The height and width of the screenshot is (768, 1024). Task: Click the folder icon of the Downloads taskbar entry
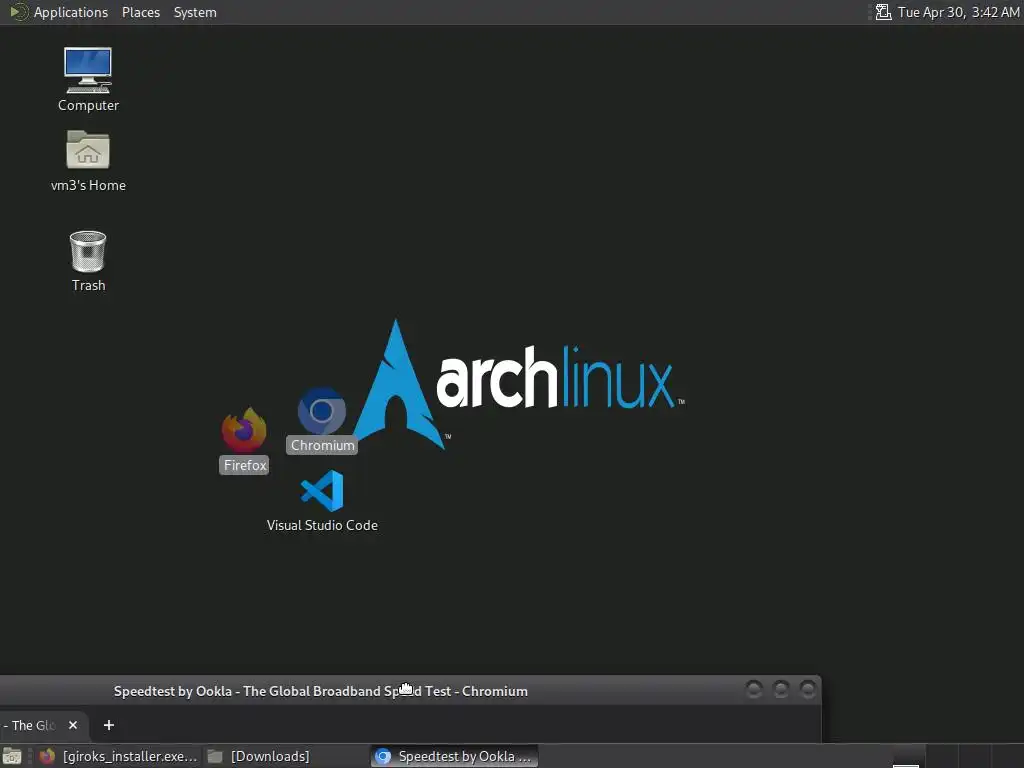click(x=215, y=756)
